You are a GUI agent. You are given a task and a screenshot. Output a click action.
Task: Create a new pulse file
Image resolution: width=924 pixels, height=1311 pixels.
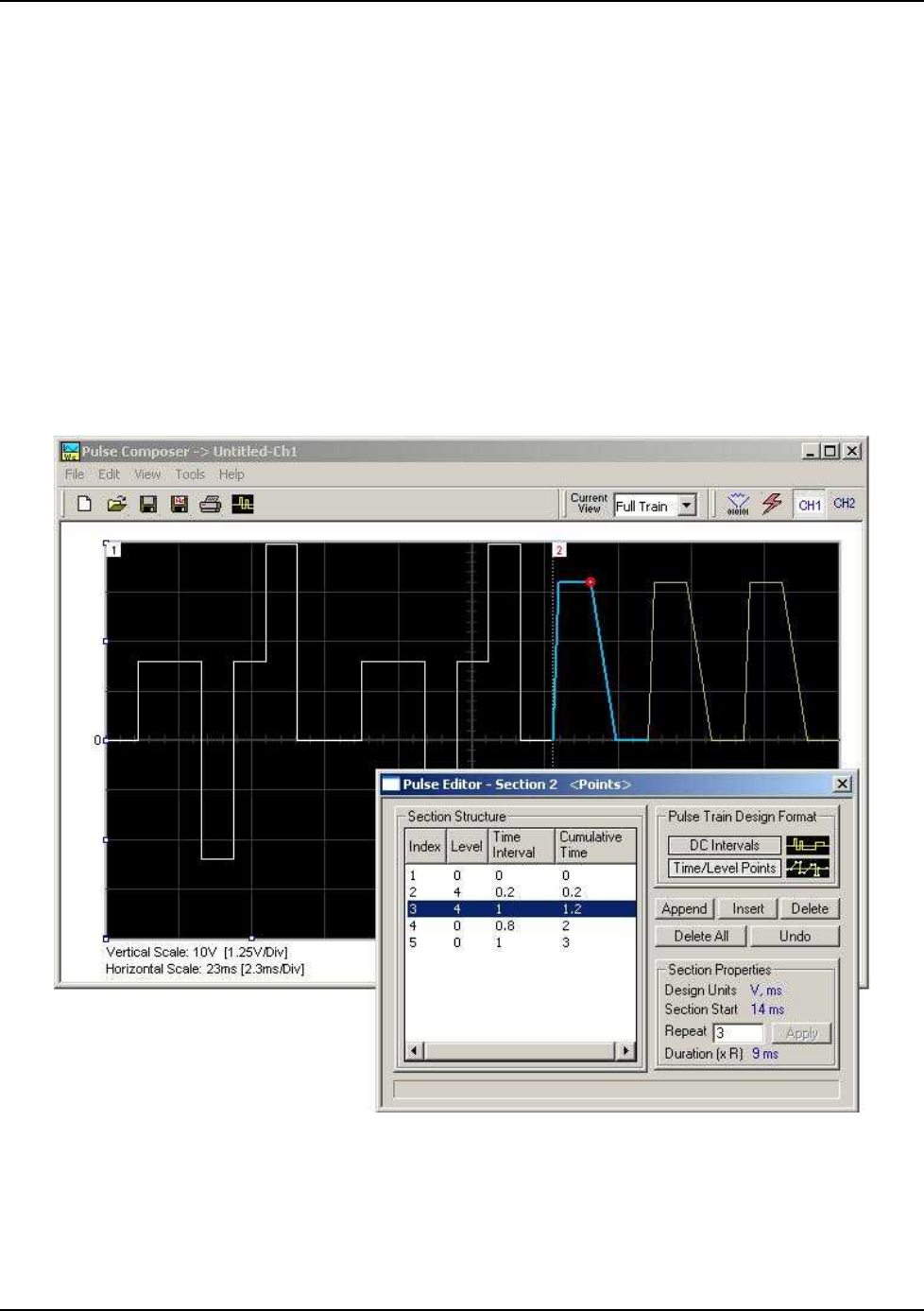(84, 504)
